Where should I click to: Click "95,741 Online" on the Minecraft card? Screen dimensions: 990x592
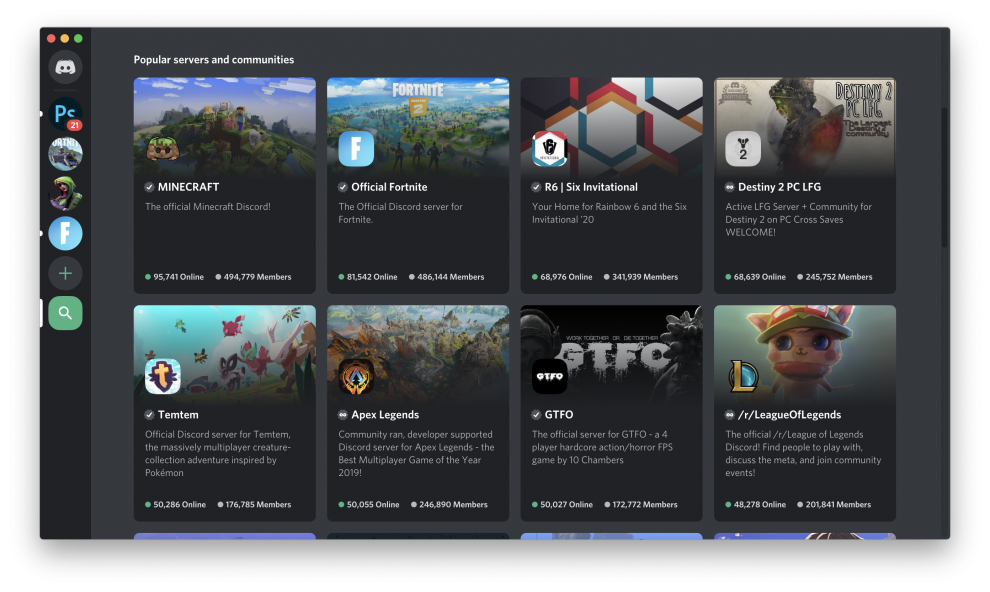click(x=174, y=276)
